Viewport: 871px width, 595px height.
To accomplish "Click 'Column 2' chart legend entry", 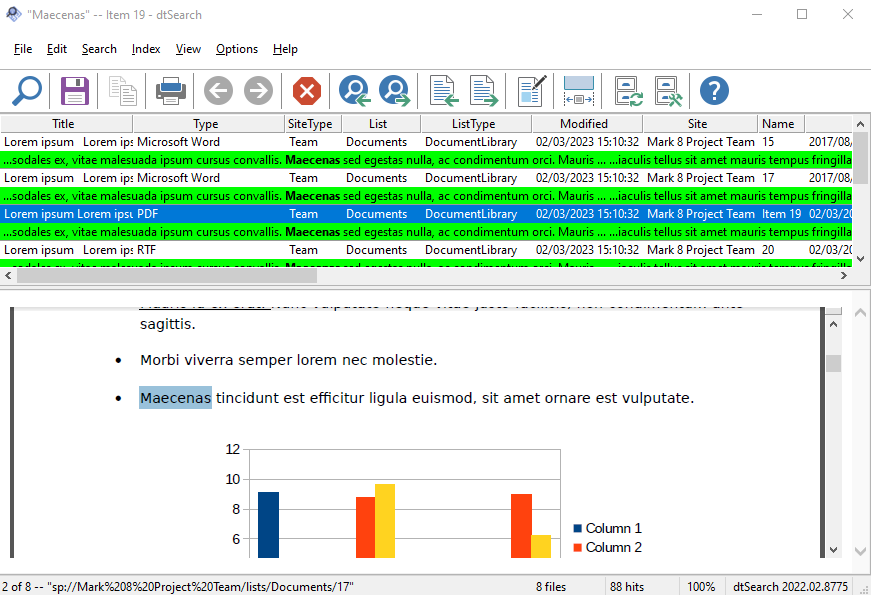I will [x=608, y=547].
